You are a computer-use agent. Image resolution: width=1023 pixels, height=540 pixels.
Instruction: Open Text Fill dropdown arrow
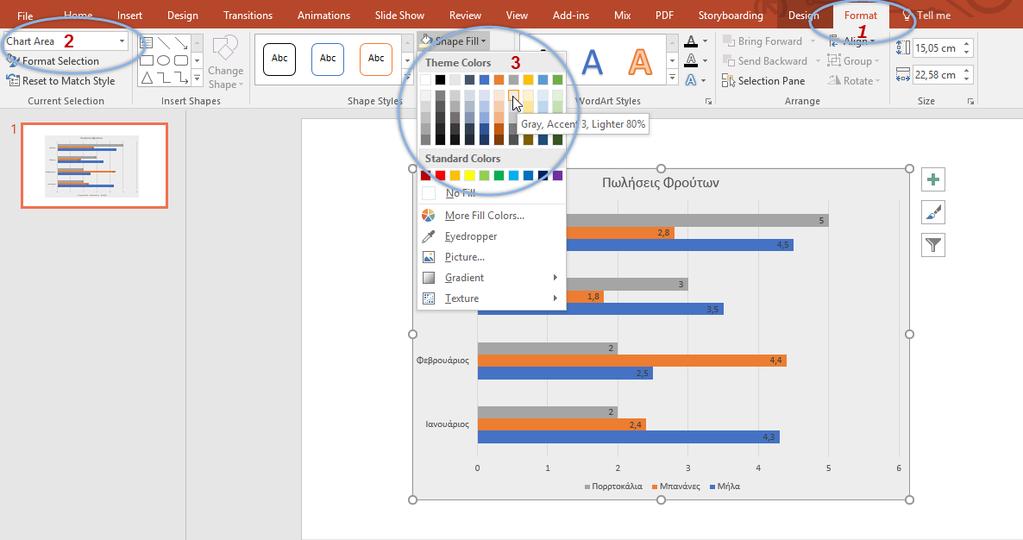click(705, 42)
